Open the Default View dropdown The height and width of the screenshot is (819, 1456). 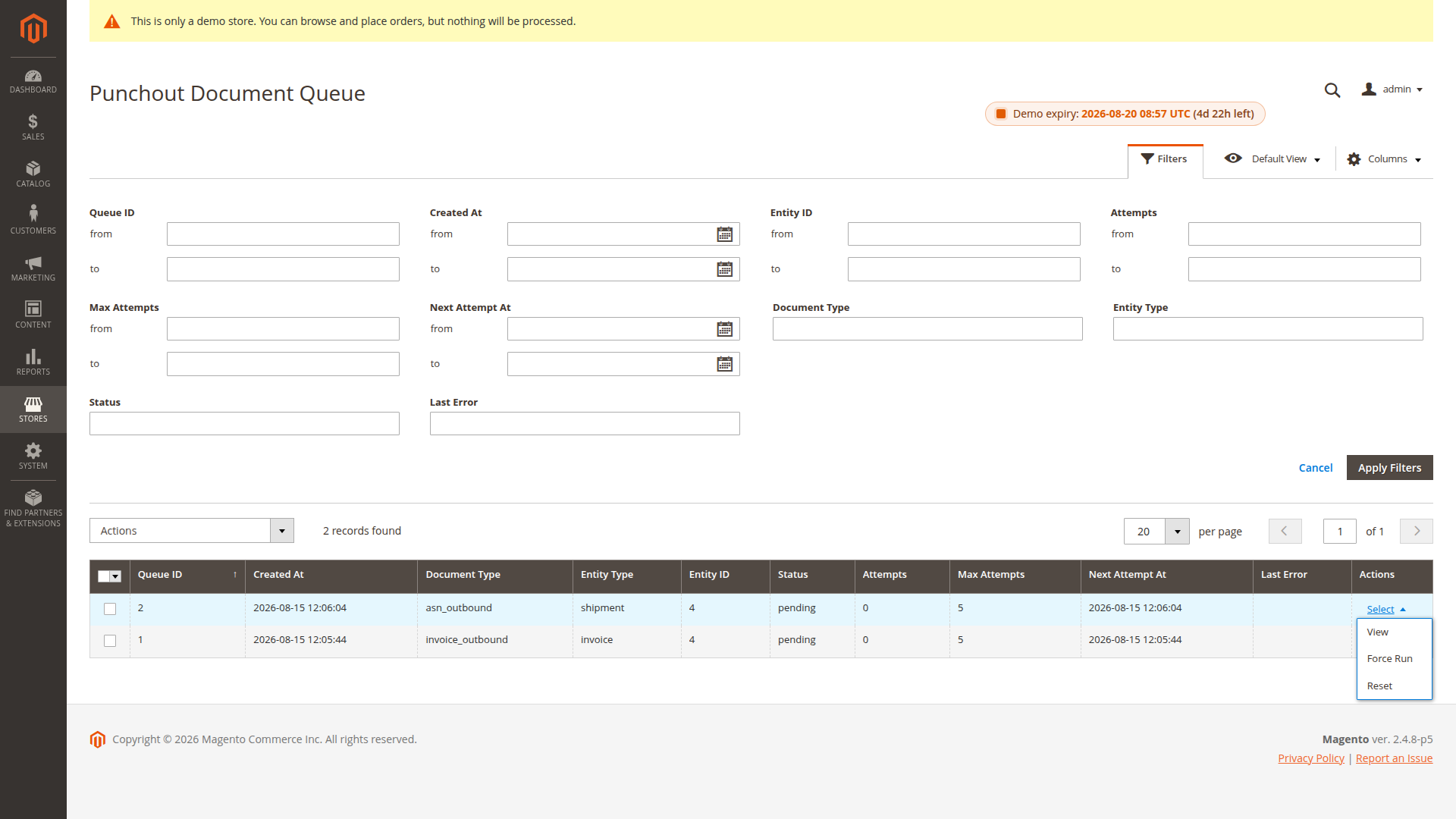coord(1272,159)
